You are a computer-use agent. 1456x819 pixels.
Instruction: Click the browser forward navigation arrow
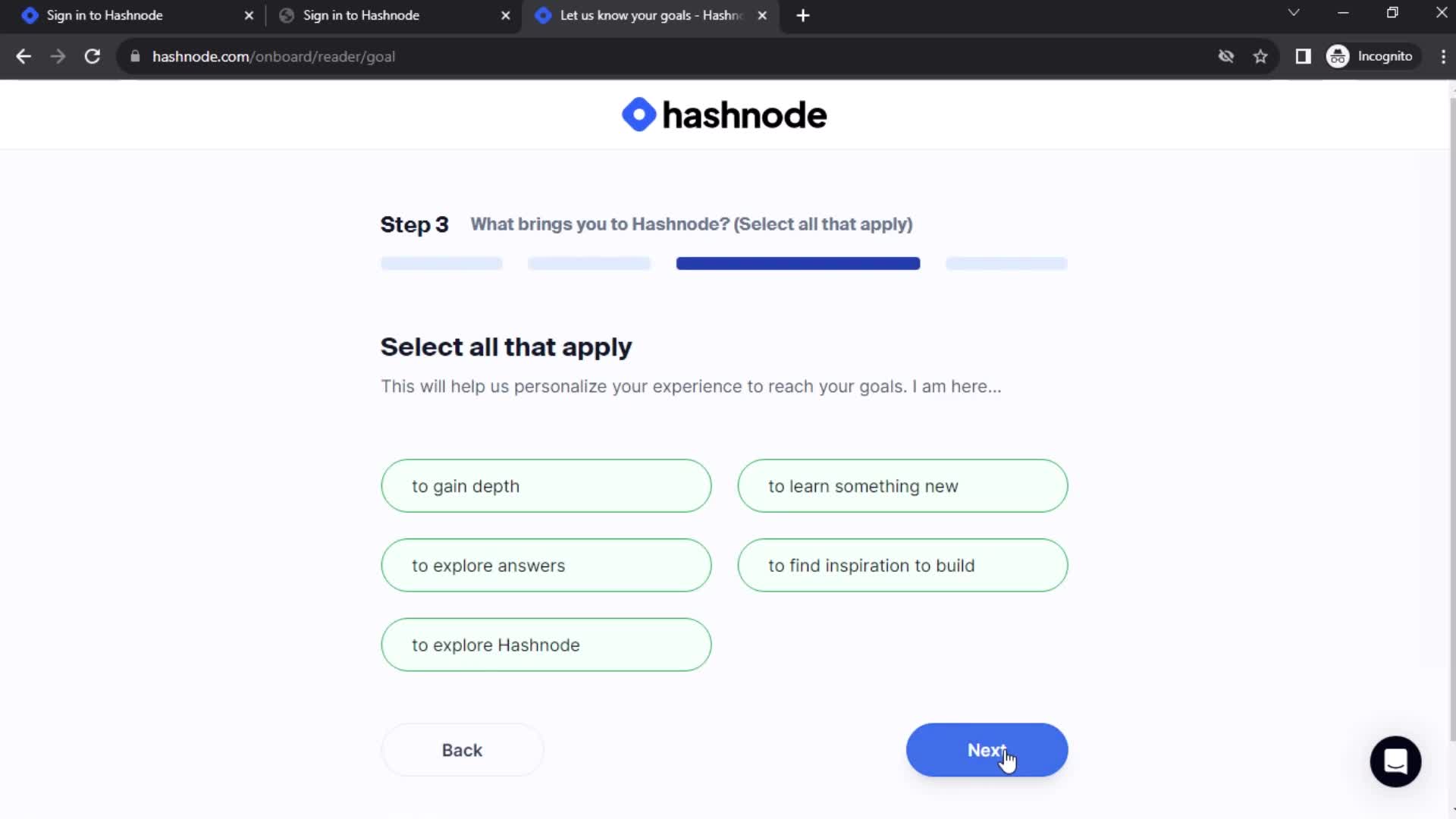click(57, 57)
